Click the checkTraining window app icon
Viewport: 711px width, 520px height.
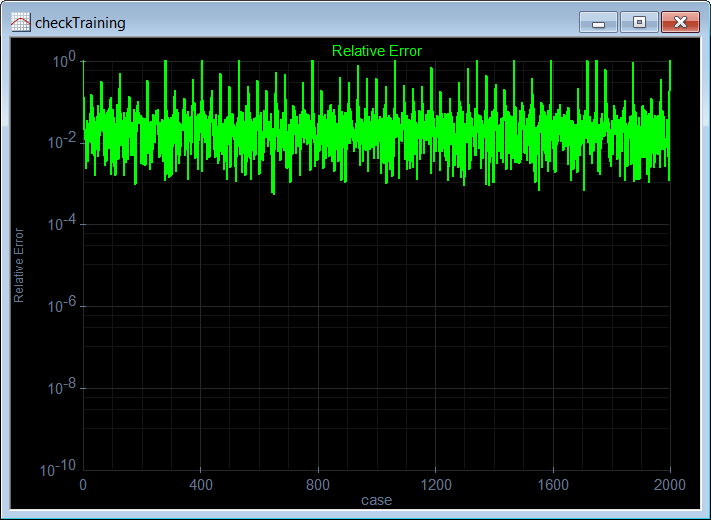(20, 22)
